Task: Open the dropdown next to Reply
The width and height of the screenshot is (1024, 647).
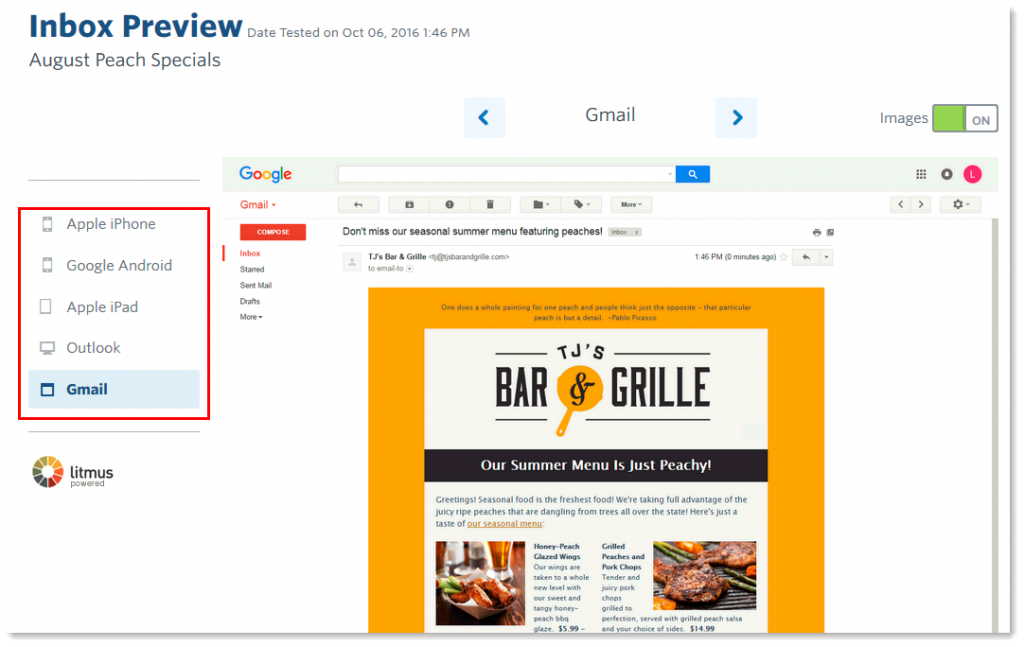Action: pos(826,257)
